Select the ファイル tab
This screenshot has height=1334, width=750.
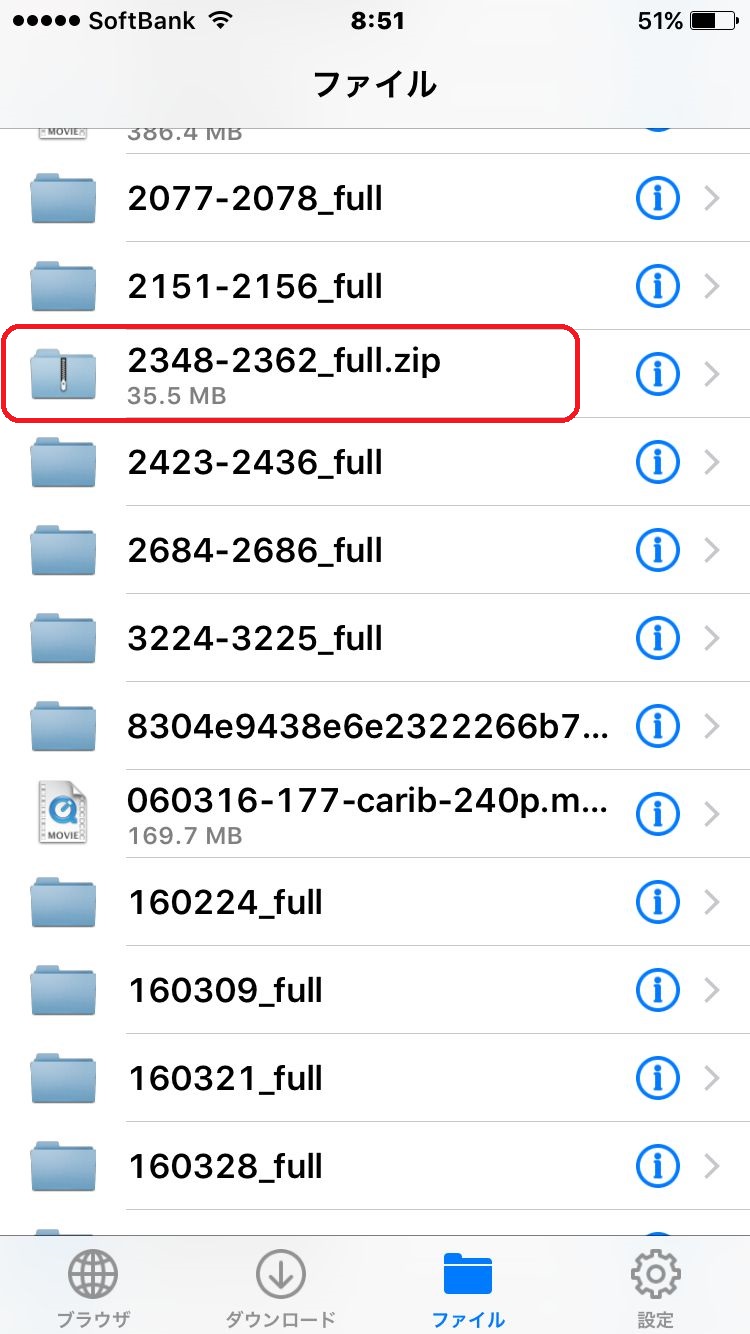[468, 1288]
